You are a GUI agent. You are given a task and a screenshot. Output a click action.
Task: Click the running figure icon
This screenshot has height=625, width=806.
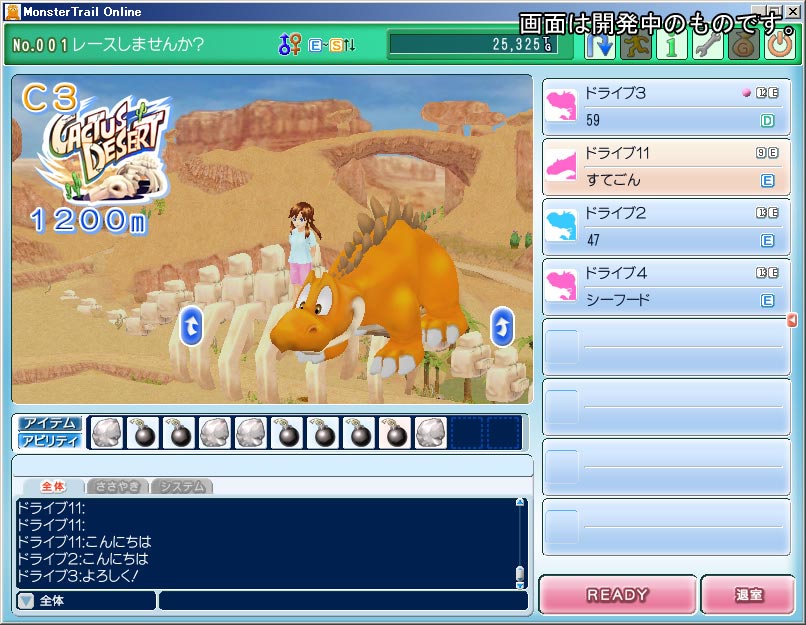[x=635, y=46]
